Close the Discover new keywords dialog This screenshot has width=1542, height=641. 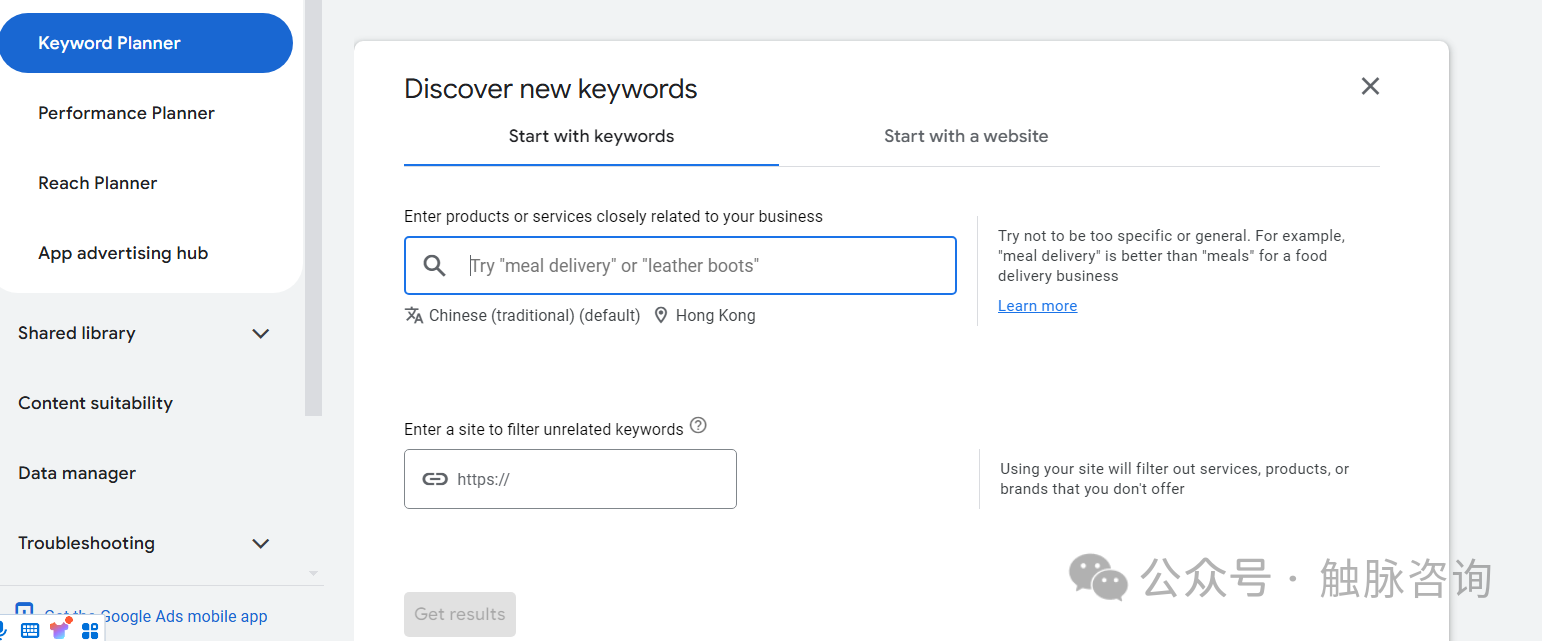click(1370, 86)
